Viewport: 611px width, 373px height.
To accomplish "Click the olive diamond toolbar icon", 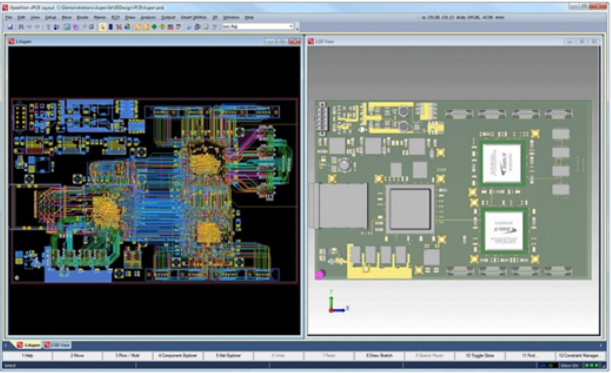I will click(162, 27).
